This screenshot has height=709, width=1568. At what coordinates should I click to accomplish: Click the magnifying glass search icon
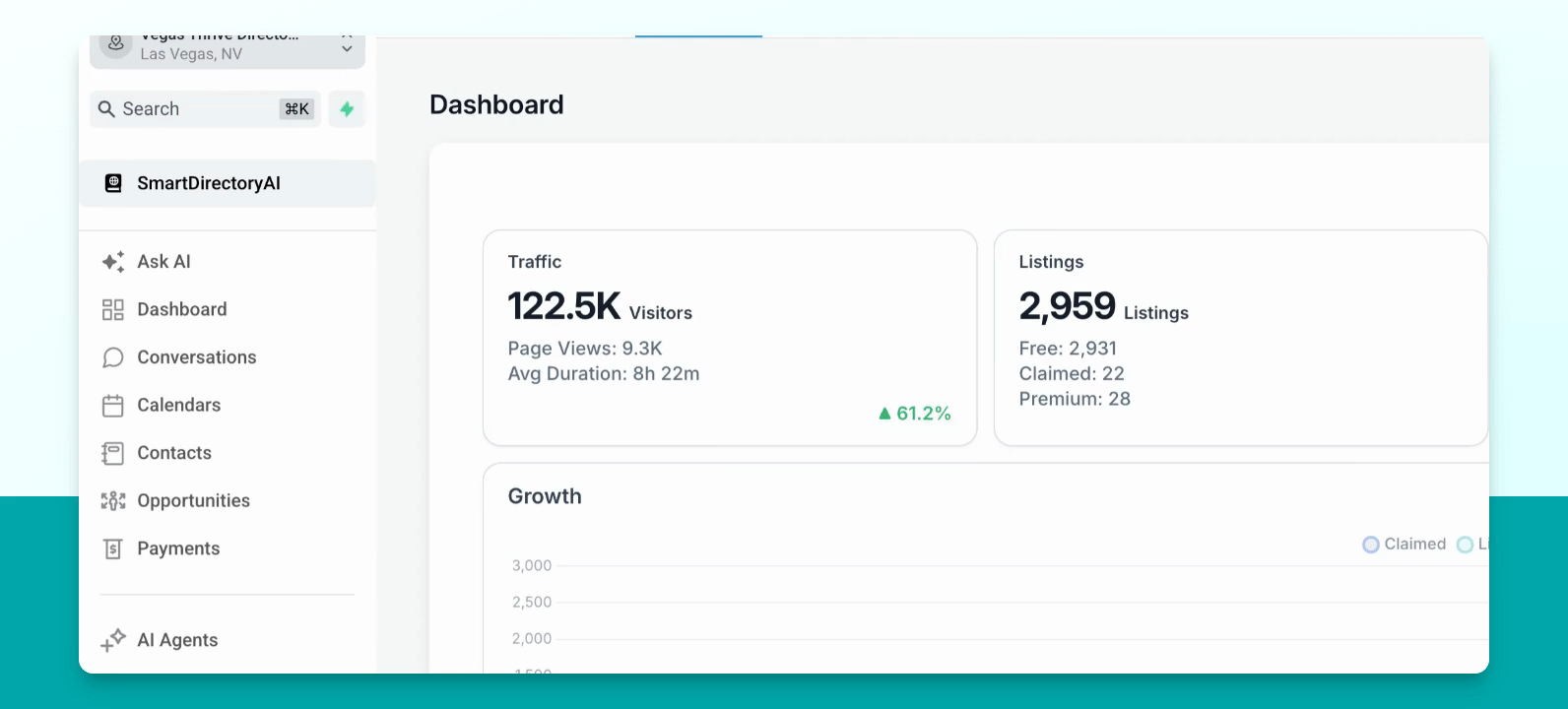click(106, 109)
